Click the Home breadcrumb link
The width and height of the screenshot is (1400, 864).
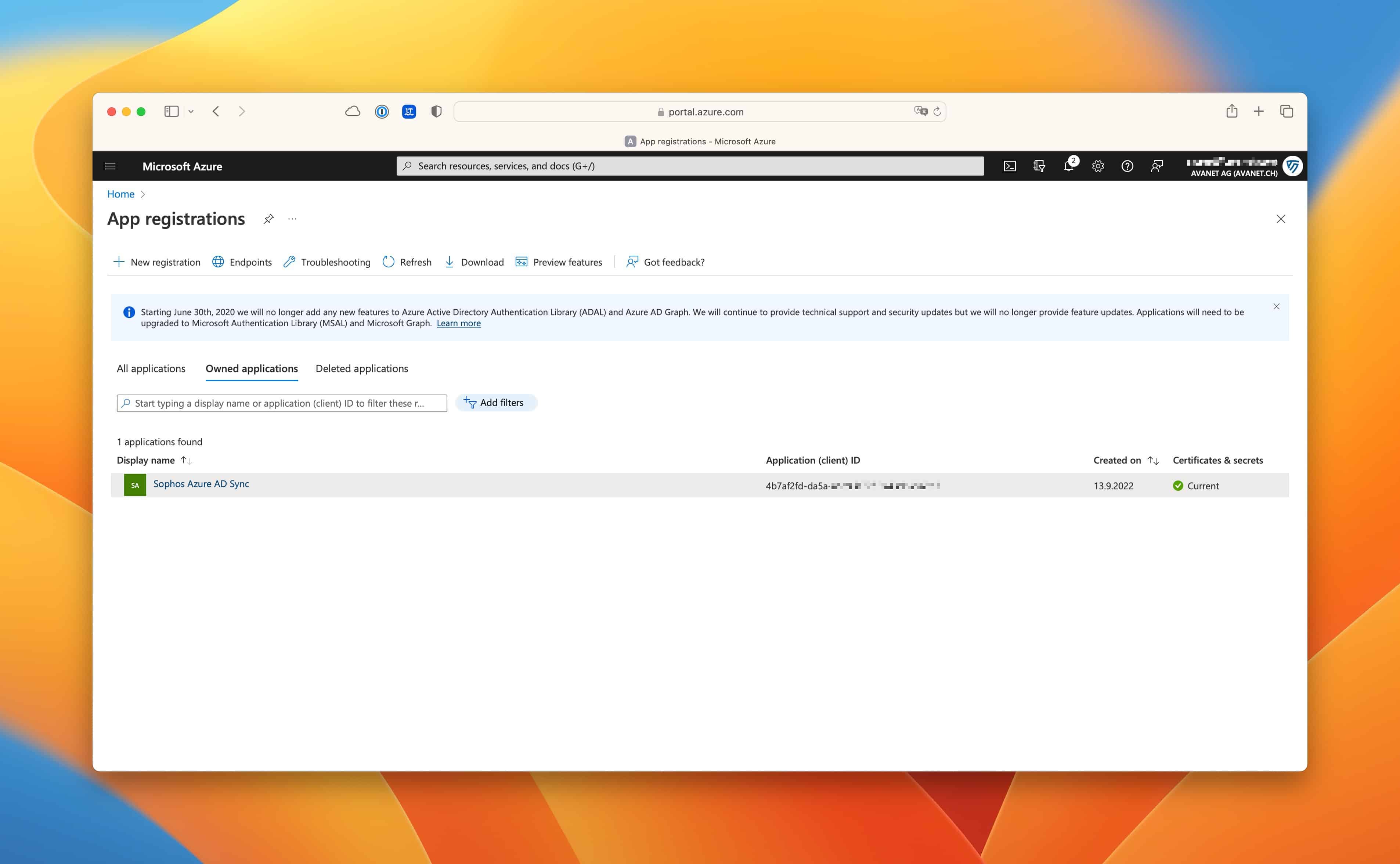click(x=120, y=194)
